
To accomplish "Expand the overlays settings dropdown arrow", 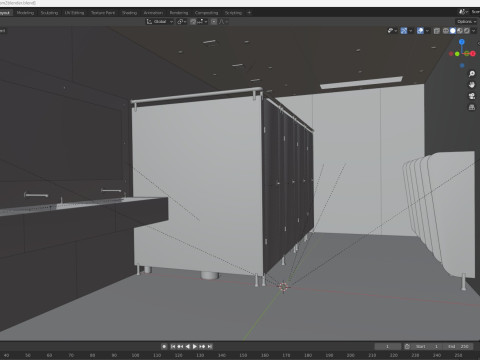I will click(427, 31).
